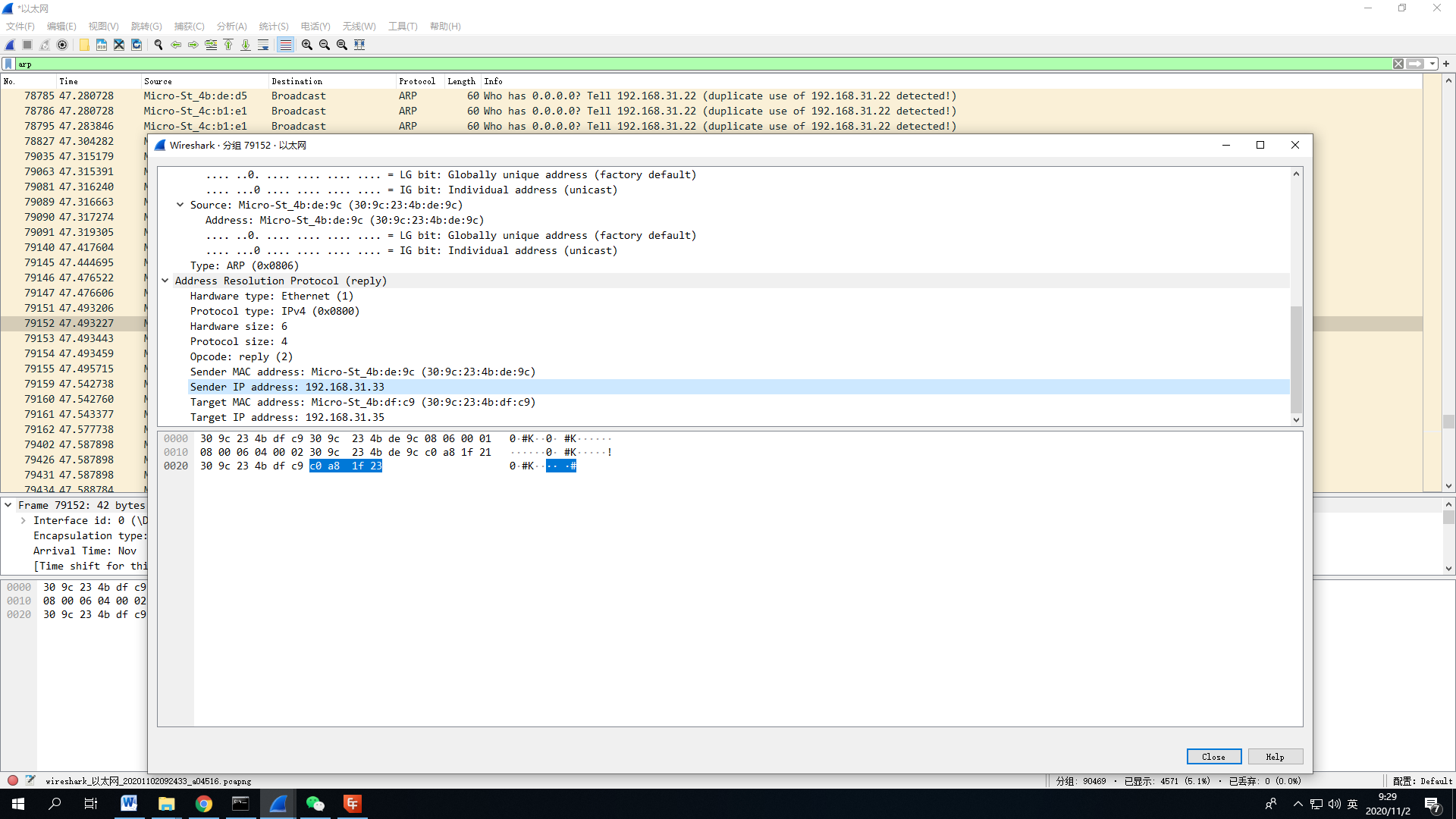
Task: Collapse Address Resolution Protocol tree node
Action: click(165, 281)
